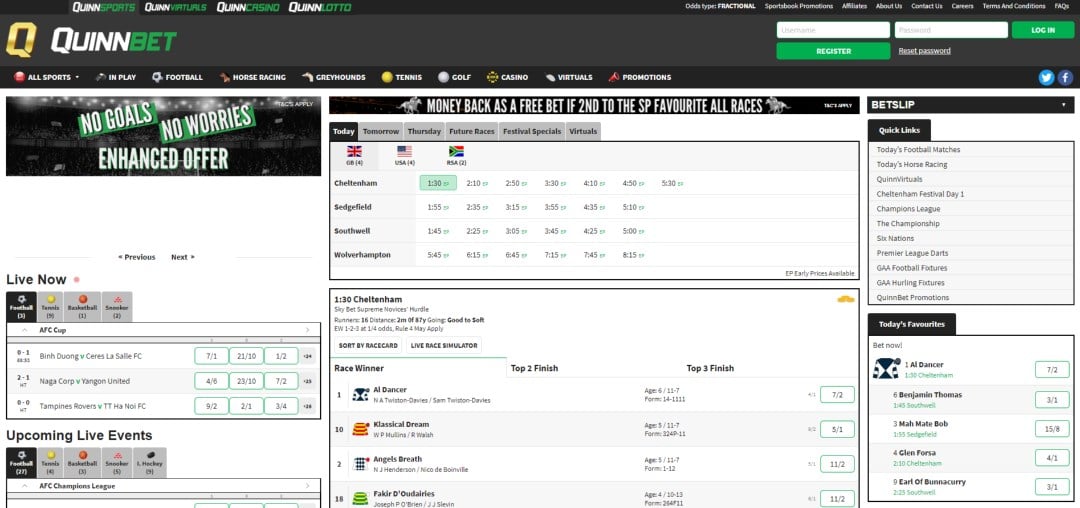Viewport: 1080px width, 508px height.
Task: Show the Previous promo banner
Action: pyautogui.click(x=136, y=257)
